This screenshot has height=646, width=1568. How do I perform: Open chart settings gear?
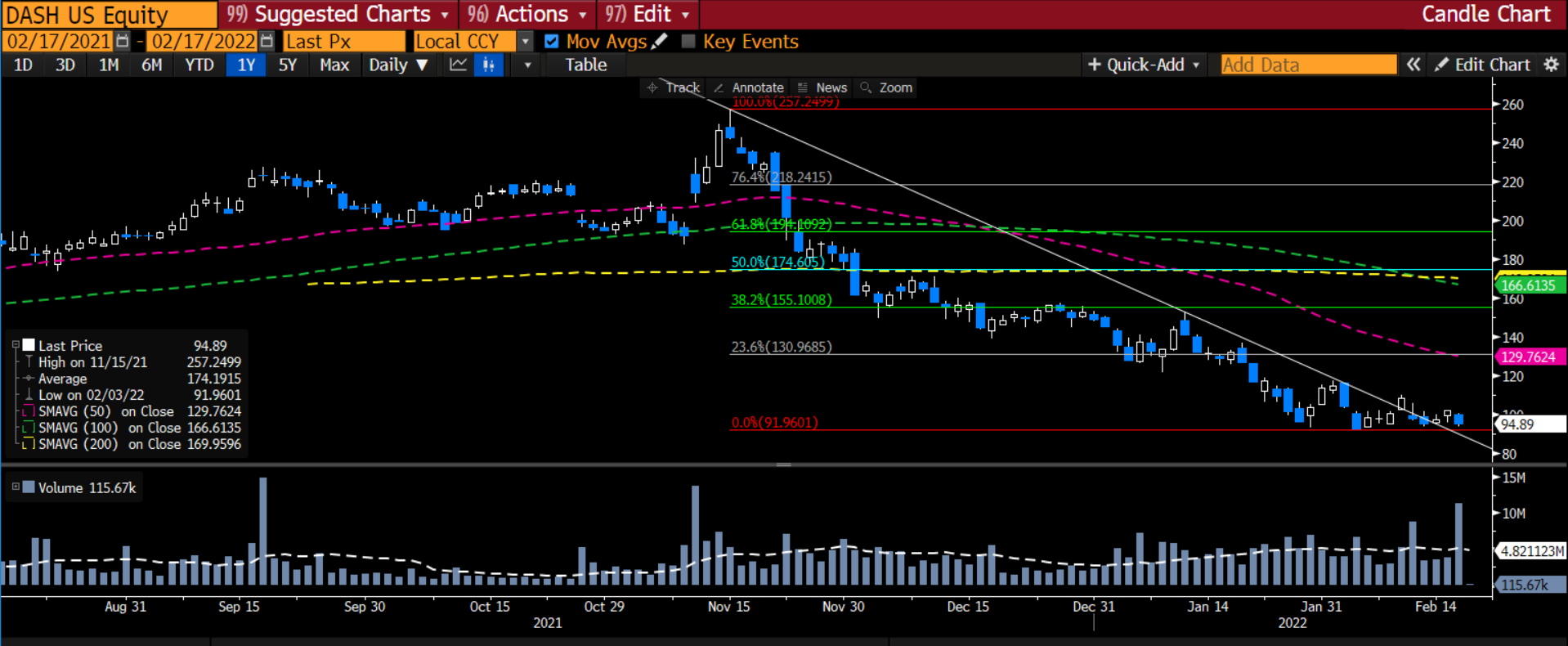pos(1551,65)
